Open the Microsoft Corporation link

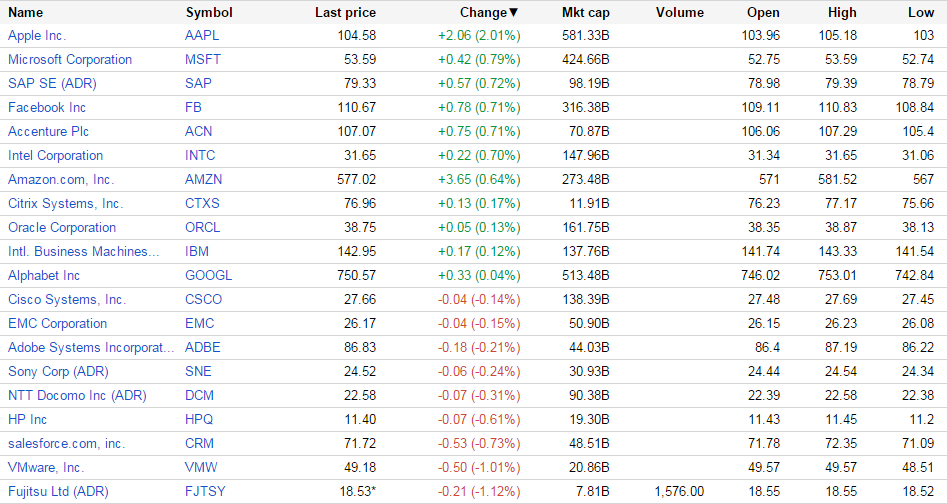[70, 59]
